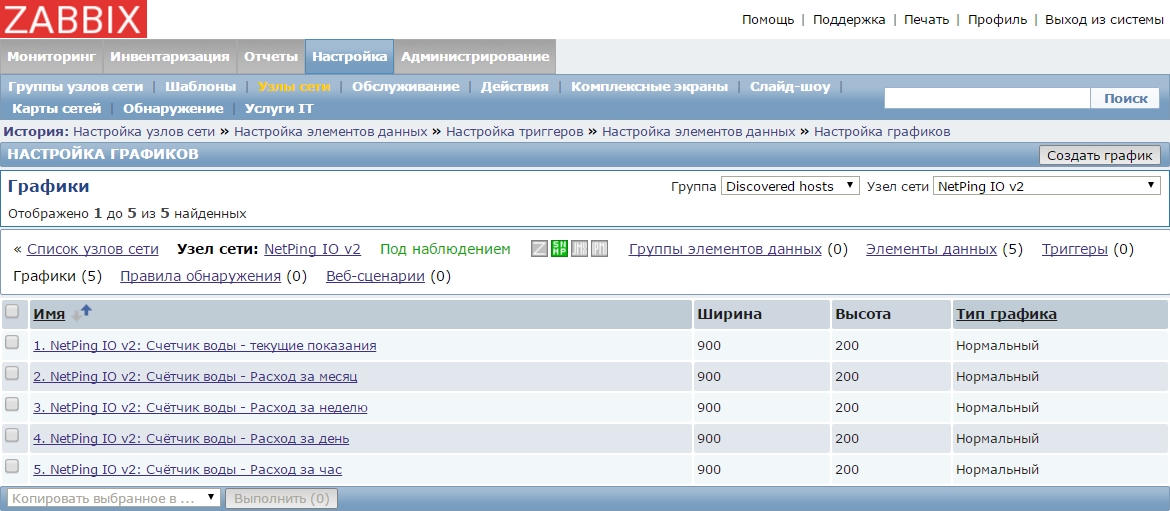Open Список узлов сети link

click(x=93, y=249)
